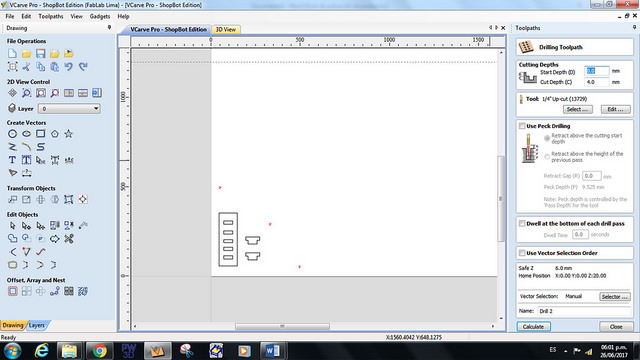Create a new file with the blank page icon
640x360 pixels.
pyautogui.click(x=12, y=53)
